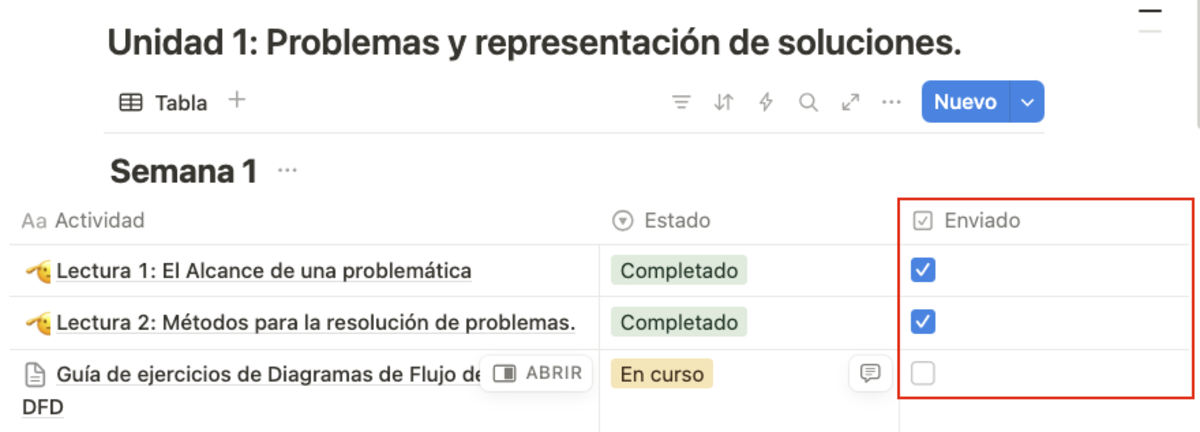The width and height of the screenshot is (1200, 432).
Task: Add a new view with plus icon
Action: 237,100
